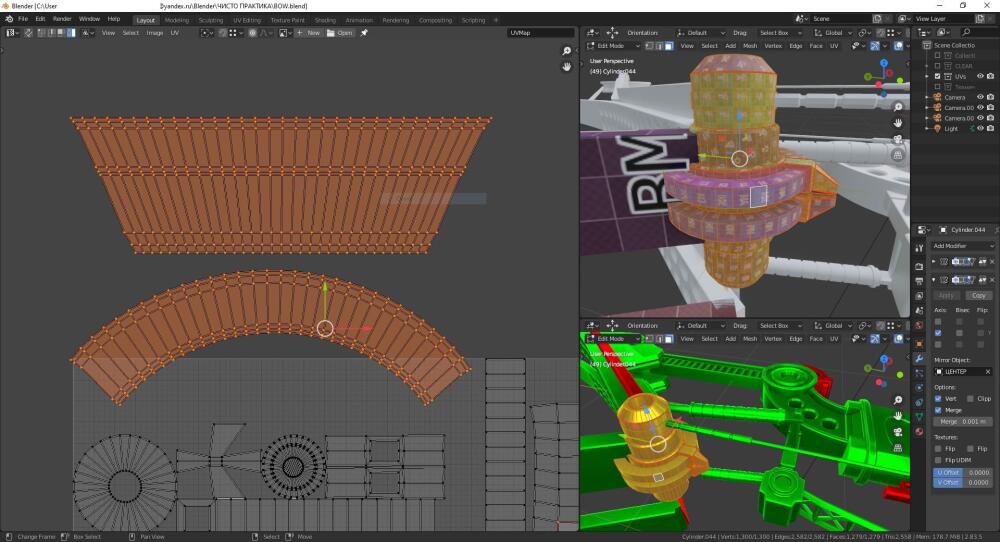The height and width of the screenshot is (542, 1000).
Task: Open the Material properties tab
Action: tap(919, 432)
